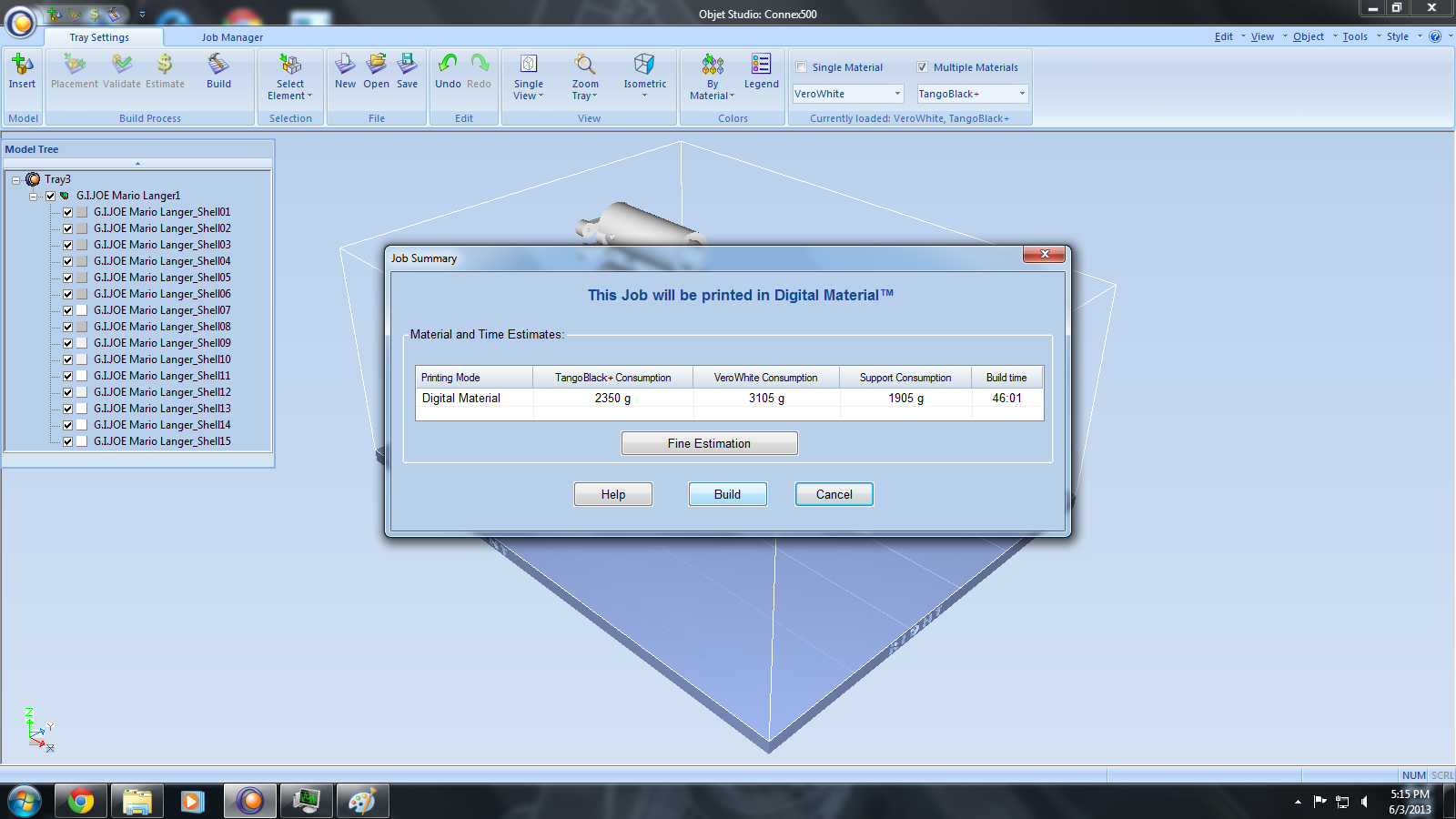
Task: Click Build in Job Summary dialog
Action: pyautogui.click(x=728, y=494)
